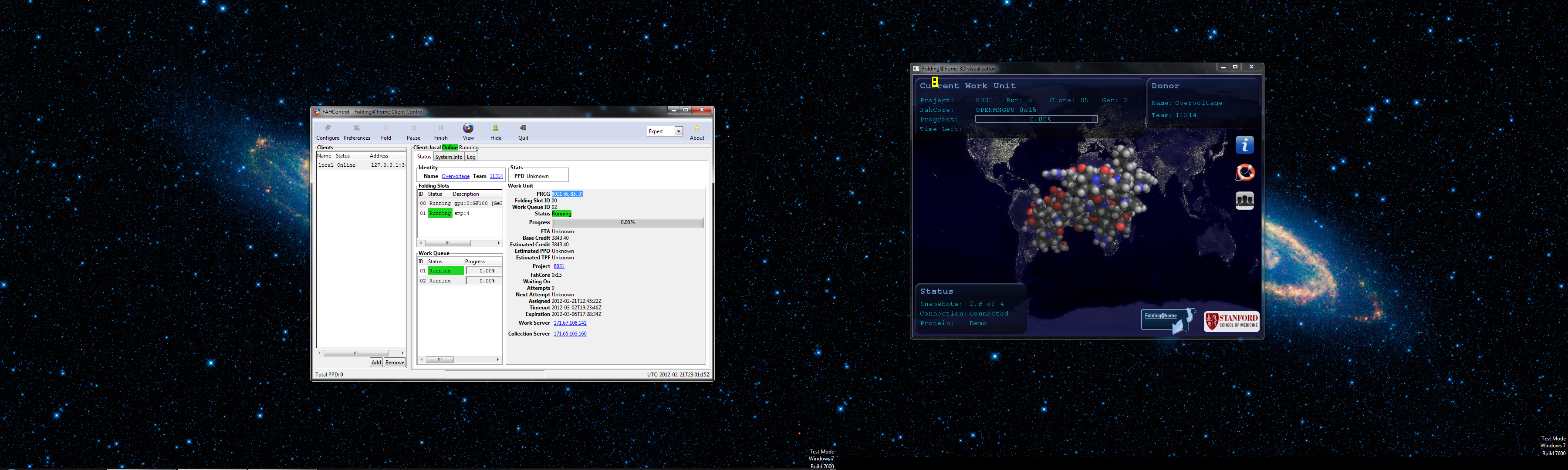Click the Description column header in Folding Slots

point(466,194)
